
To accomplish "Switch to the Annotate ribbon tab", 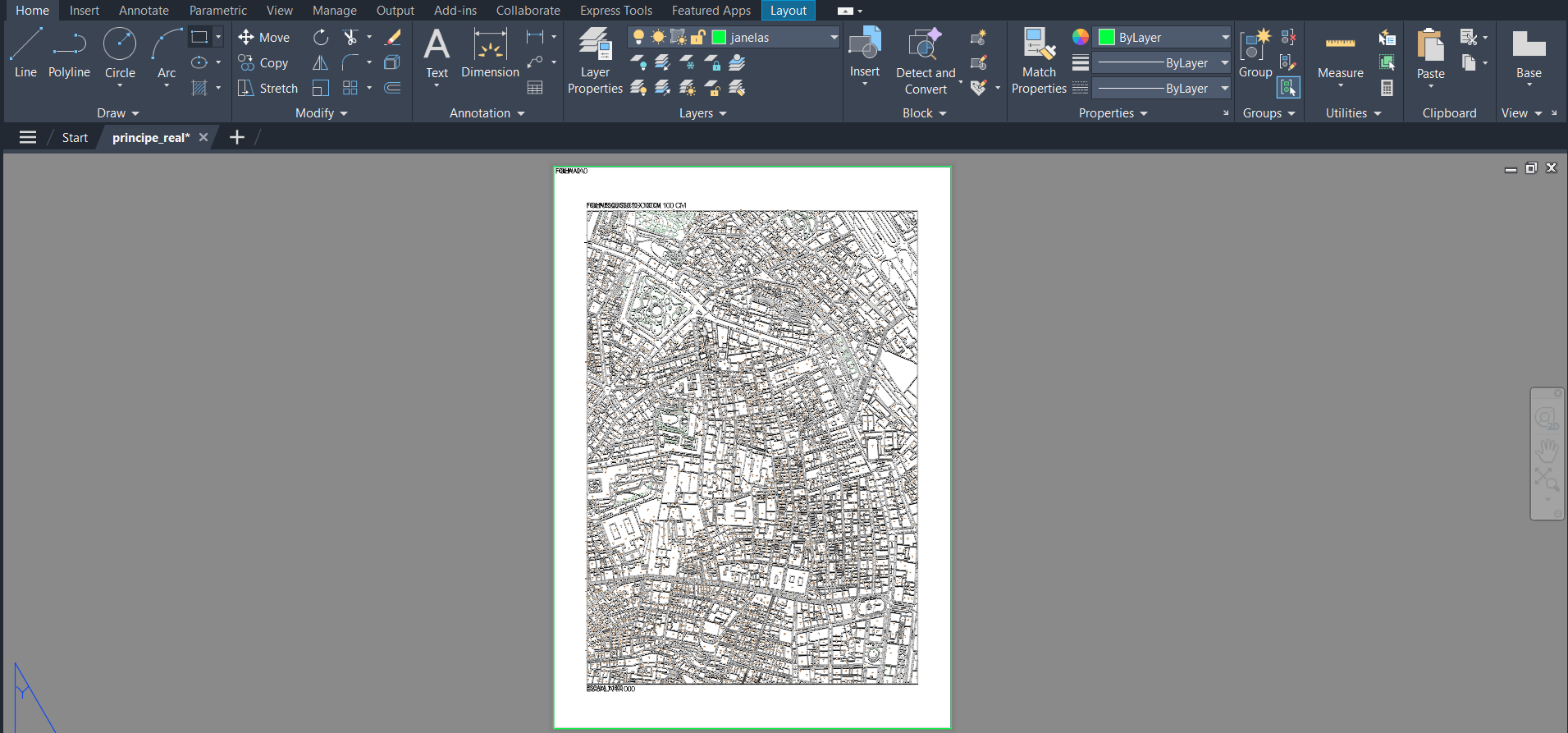I will pos(144,11).
